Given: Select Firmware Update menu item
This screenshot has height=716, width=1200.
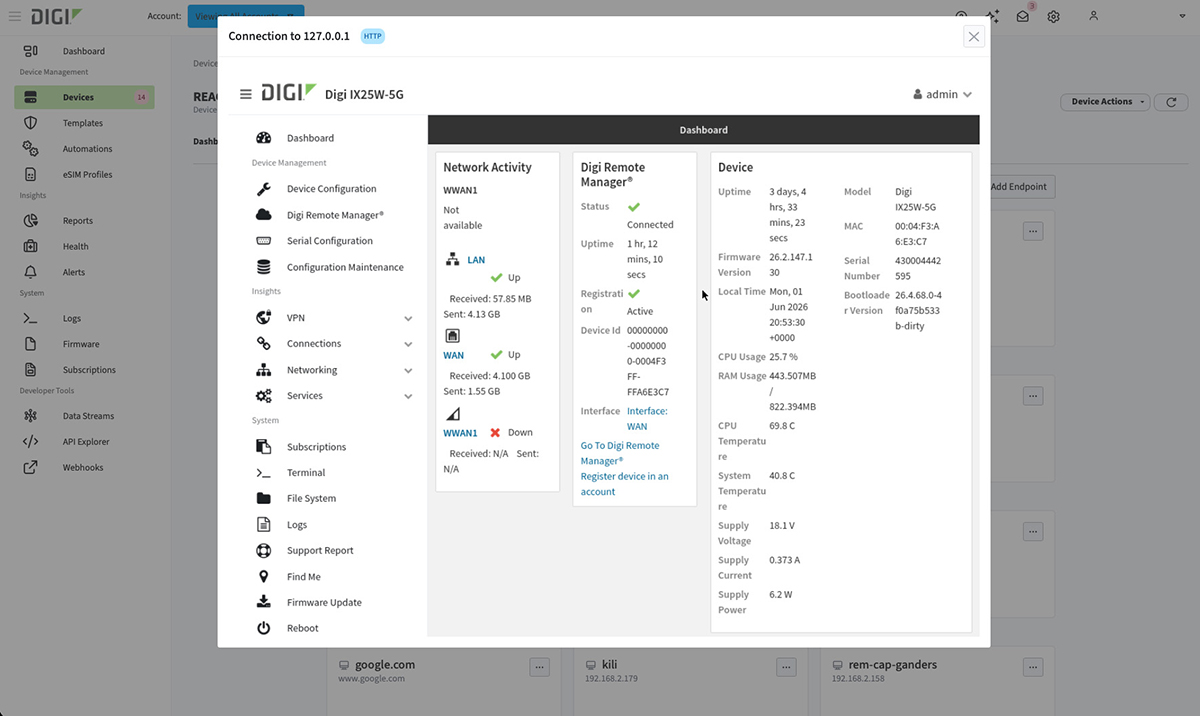Looking at the screenshot, I should pos(324,603).
